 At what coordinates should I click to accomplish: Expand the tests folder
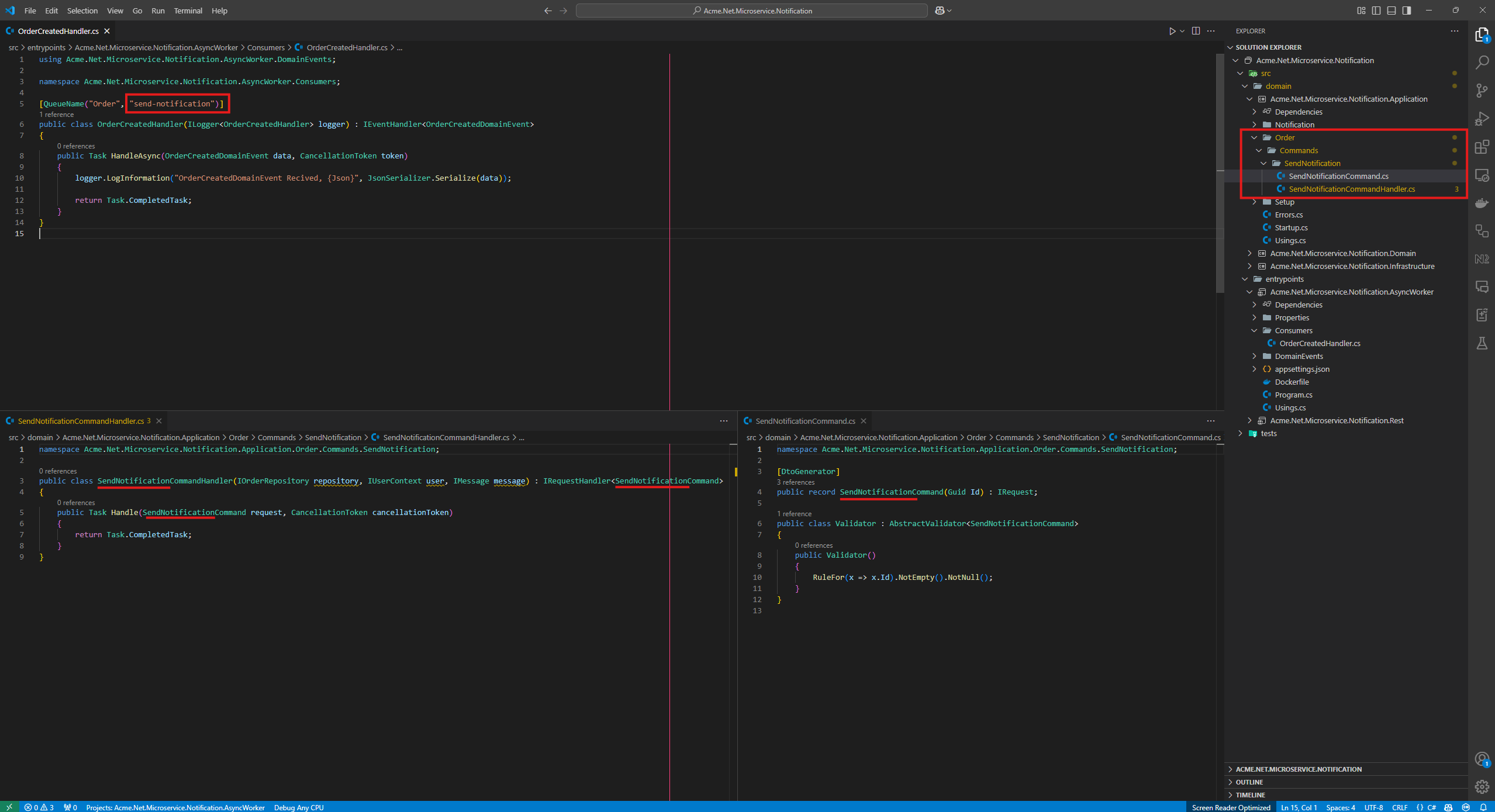[x=1240, y=433]
